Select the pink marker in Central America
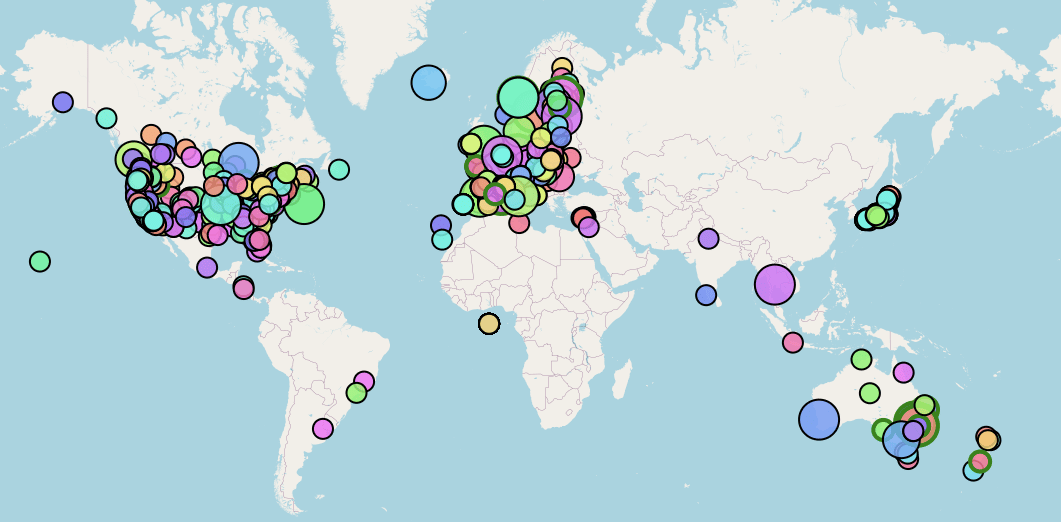Screen dimensions: 1061x522 click(x=243, y=288)
